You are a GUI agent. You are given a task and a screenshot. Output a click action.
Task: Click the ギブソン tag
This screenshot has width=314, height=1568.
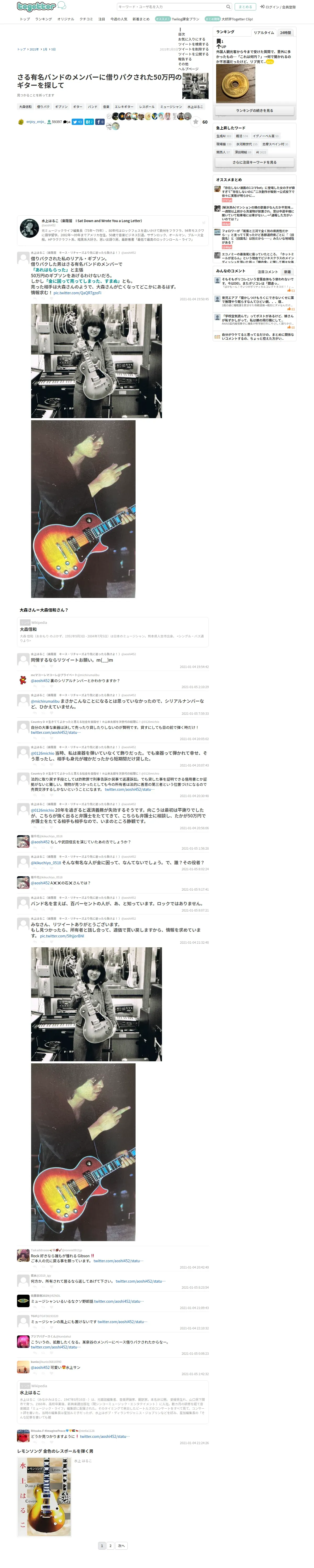click(61, 107)
